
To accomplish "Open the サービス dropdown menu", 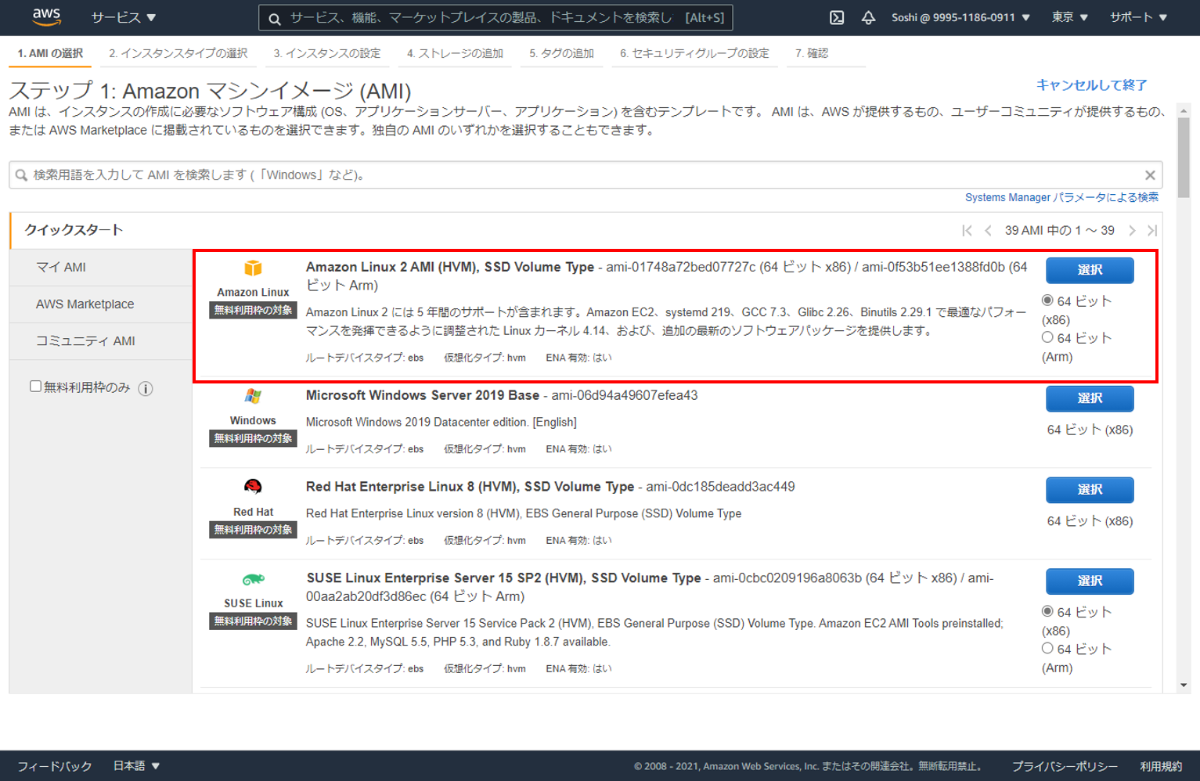I will 124,18.
